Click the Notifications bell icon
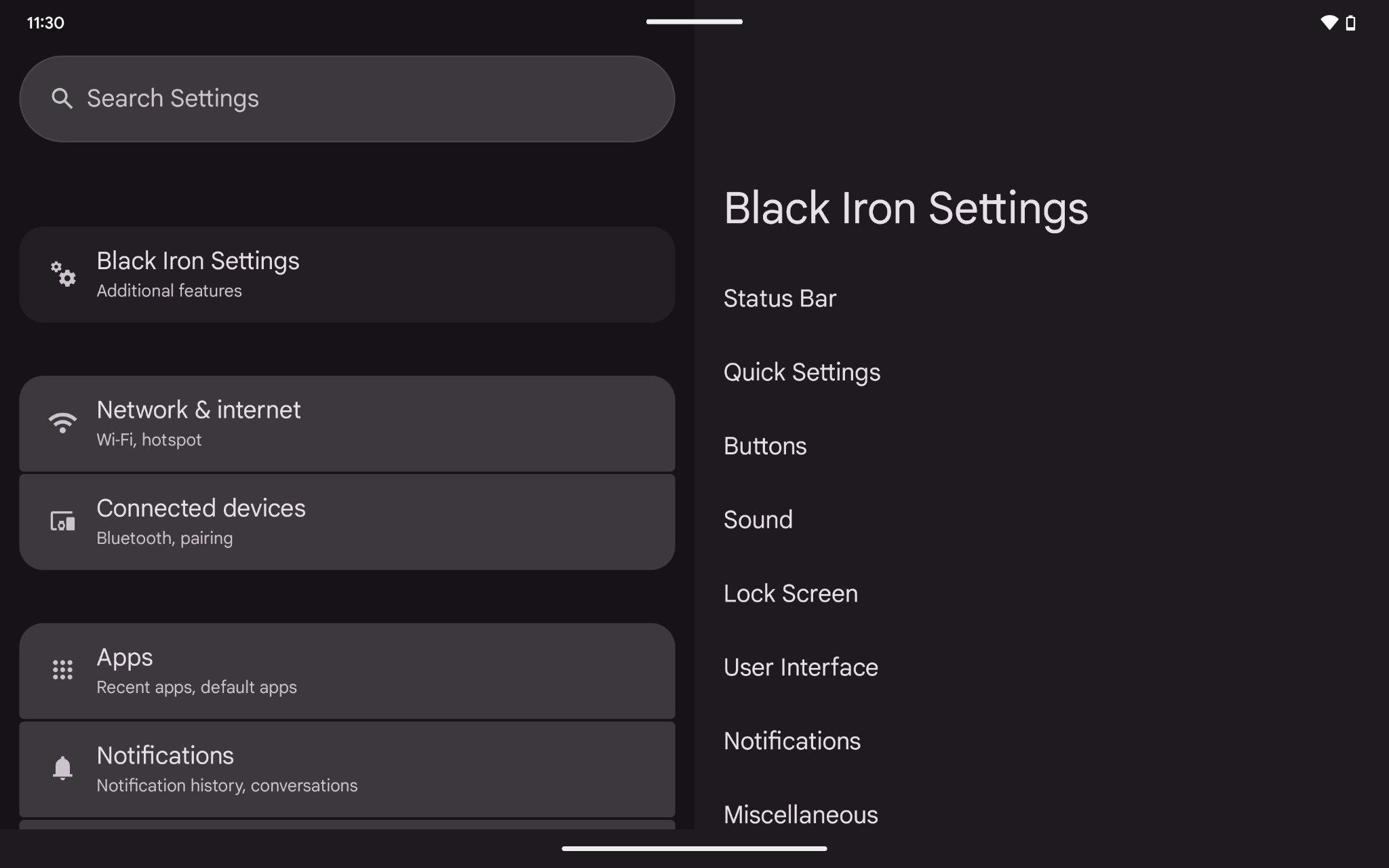Viewport: 1389px width, 868px height. (x=62, y=768)
